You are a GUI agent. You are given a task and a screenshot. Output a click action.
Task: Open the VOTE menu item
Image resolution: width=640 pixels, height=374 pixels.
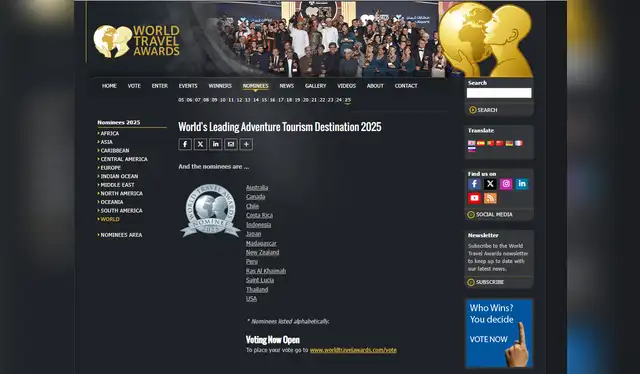134,86
